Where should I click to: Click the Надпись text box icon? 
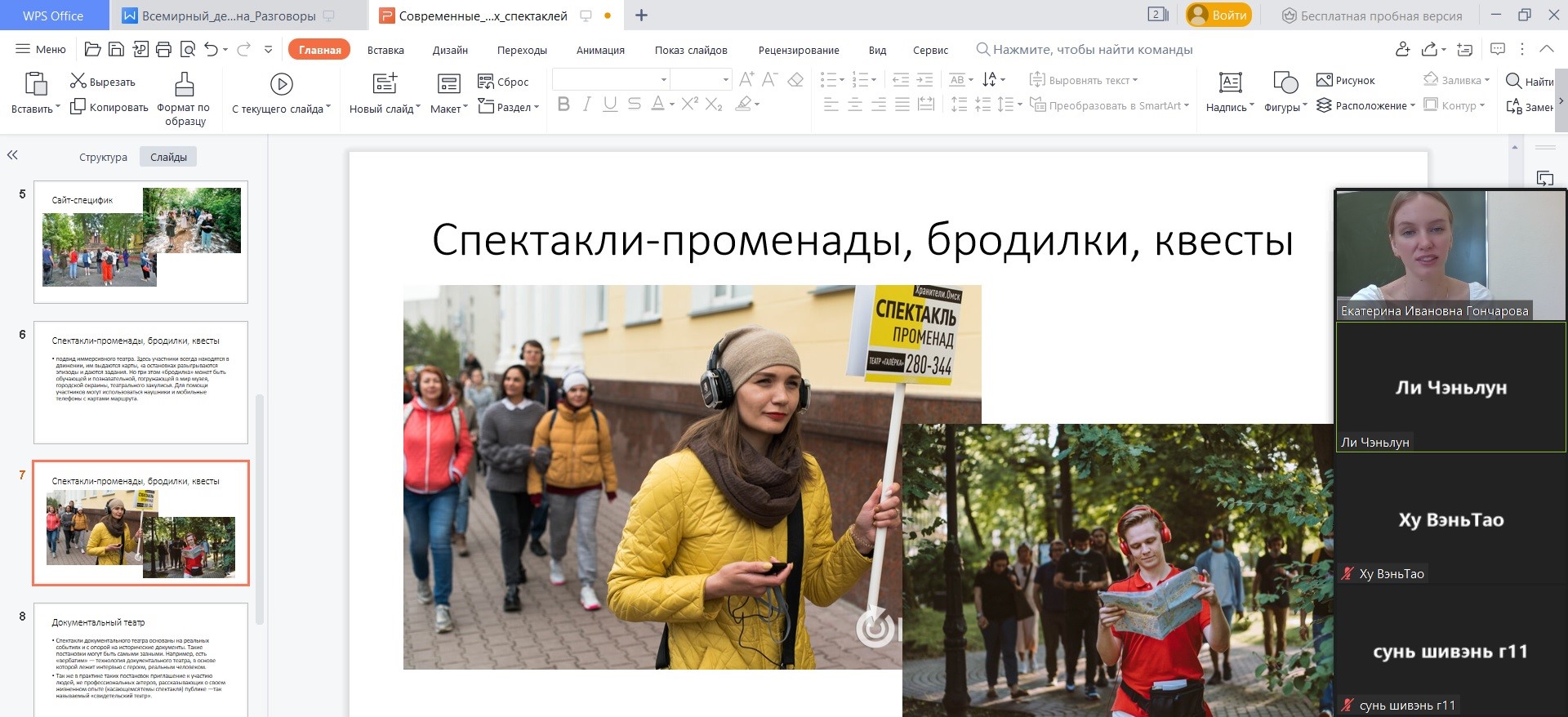click(x=1230, y=83)
